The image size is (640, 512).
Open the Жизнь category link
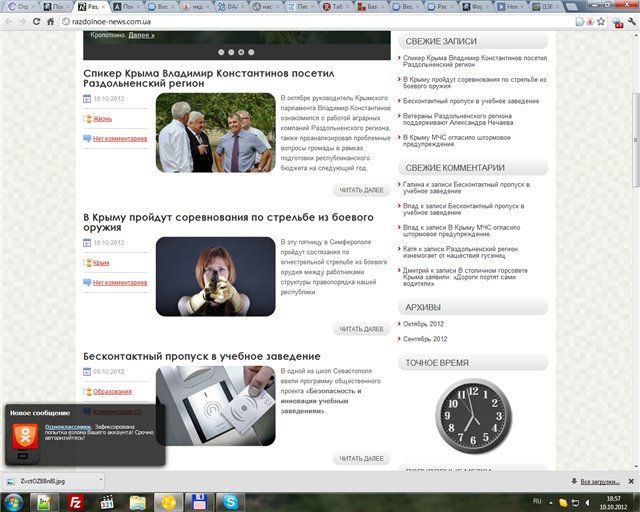pyautogui.click(x=102, y=119)
